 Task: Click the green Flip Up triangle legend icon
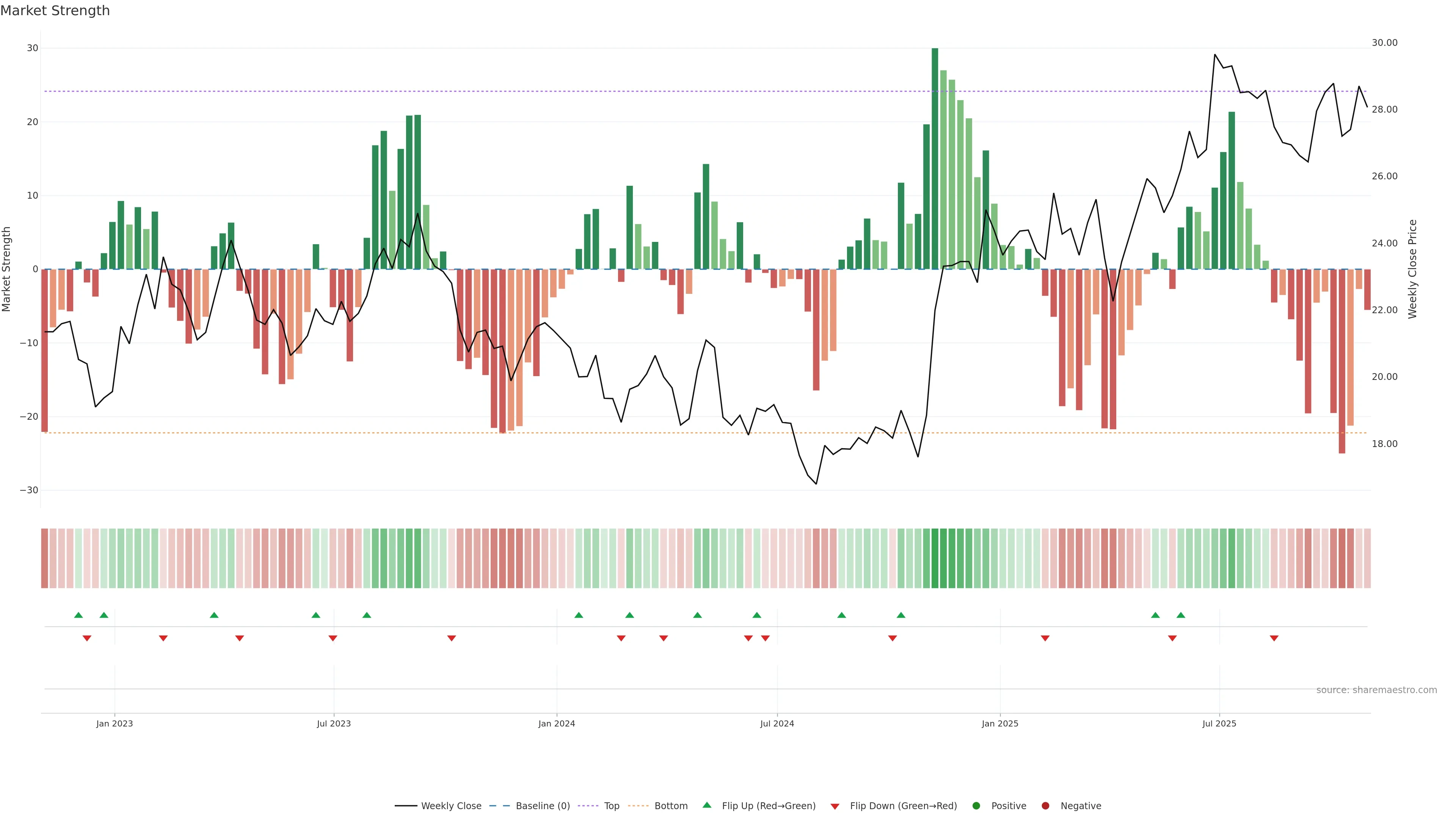706,805
